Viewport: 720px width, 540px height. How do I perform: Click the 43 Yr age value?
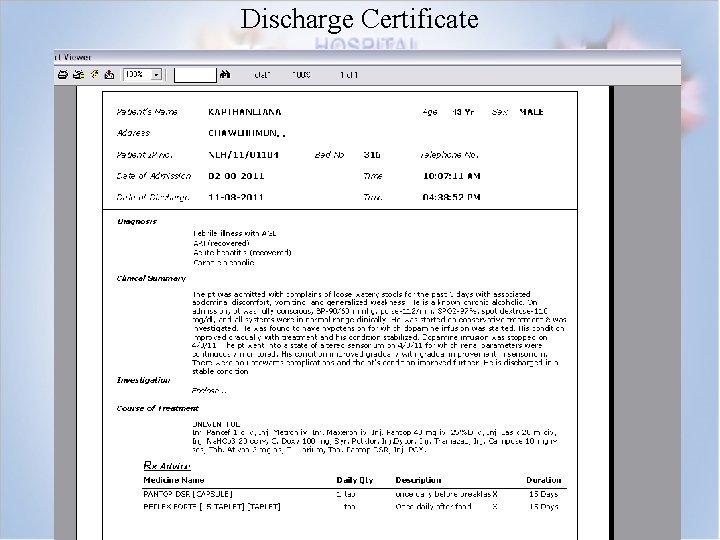click(463, 112)
